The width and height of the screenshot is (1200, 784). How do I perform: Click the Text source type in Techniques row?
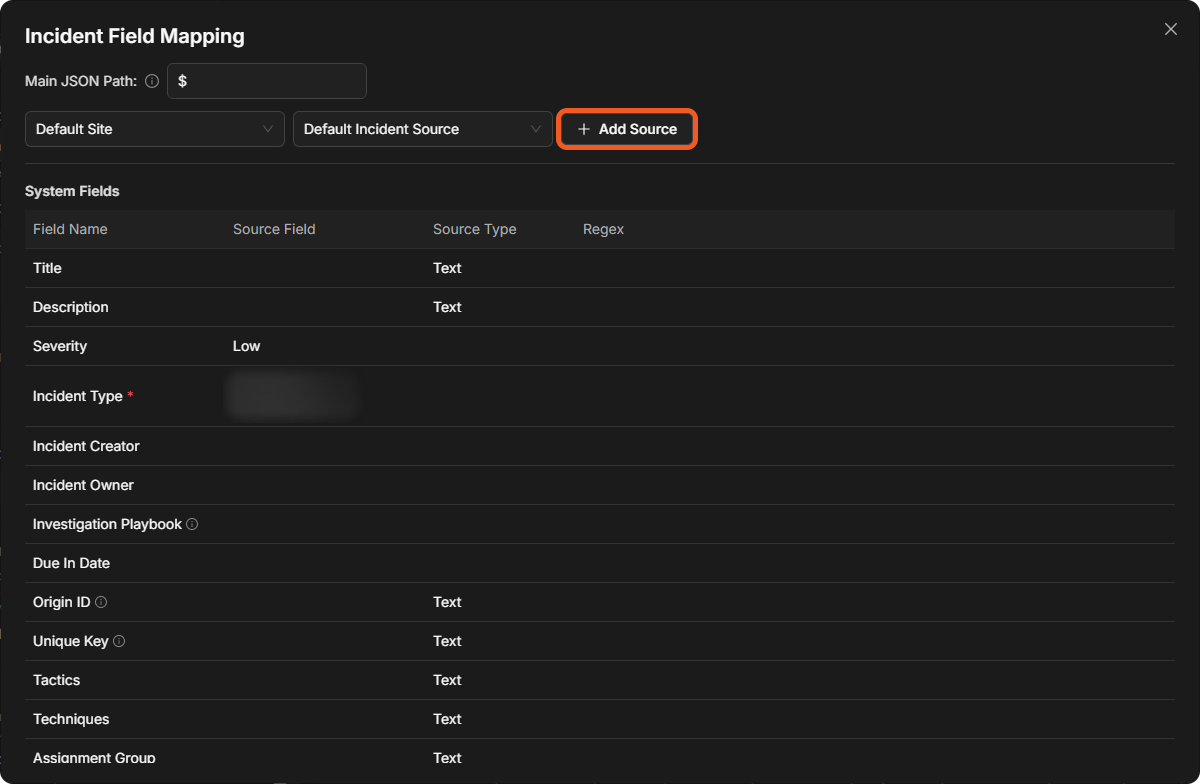click(447, 719)
